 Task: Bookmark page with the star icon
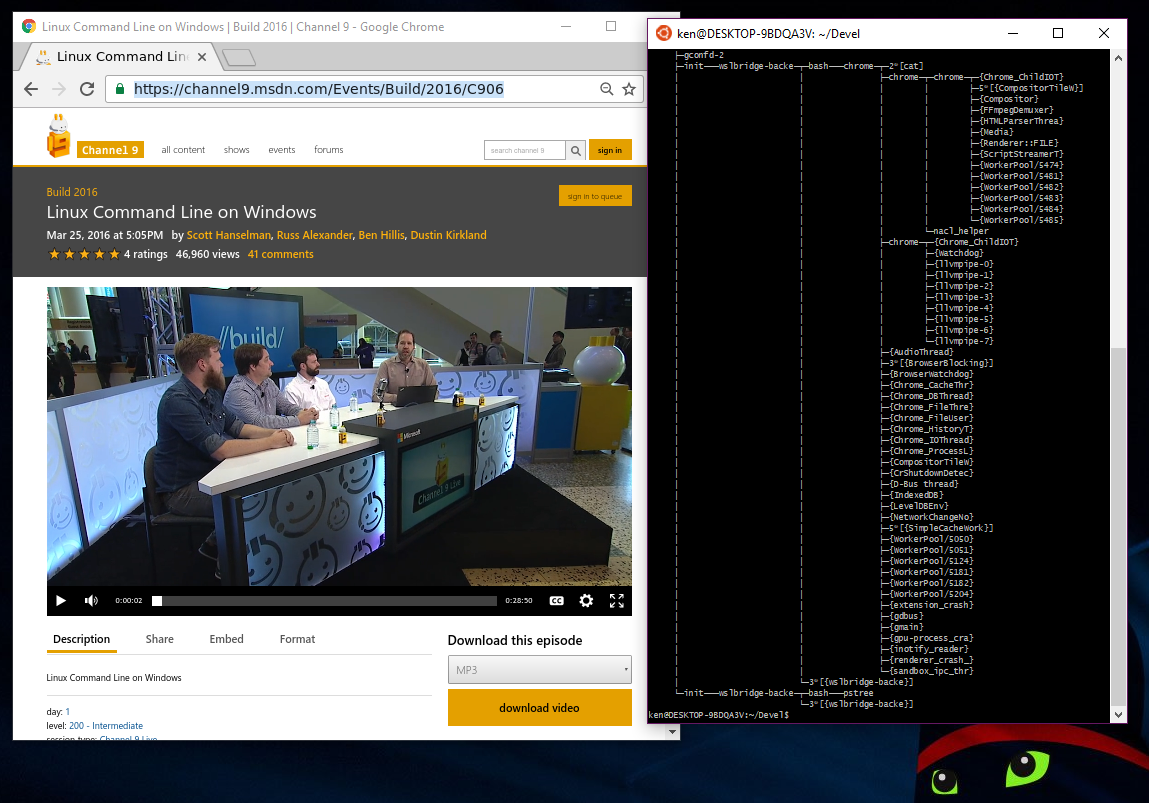click(x=629, y=89)
